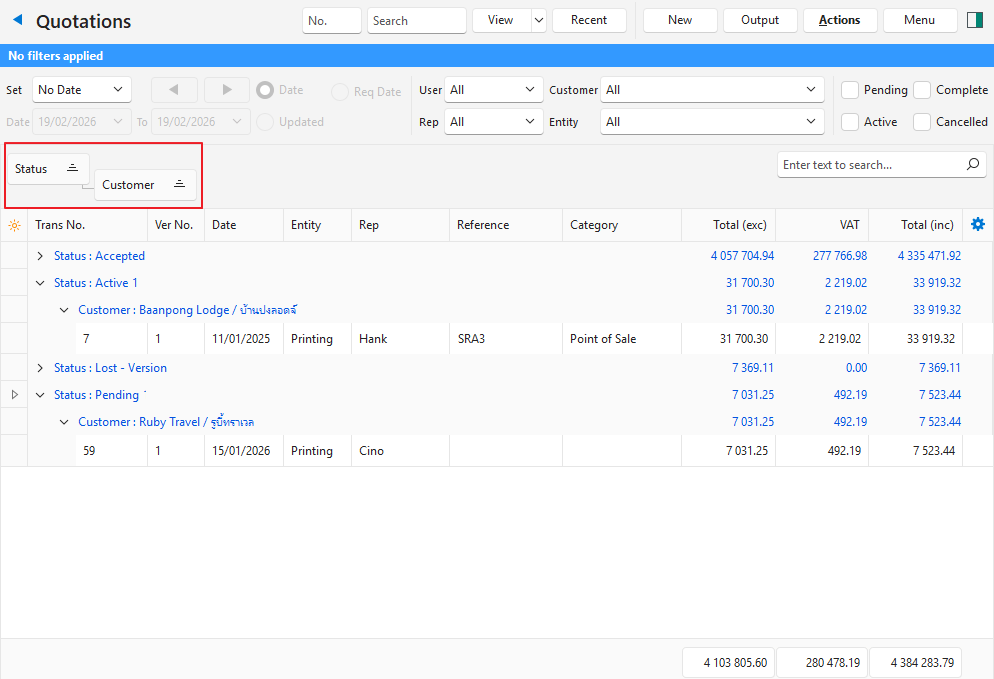Click the next date arrow button

(227, 90)
